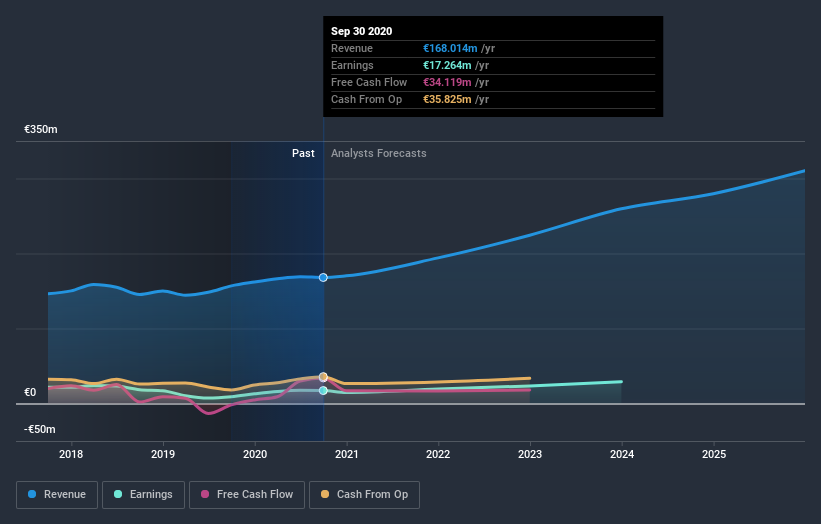
Task: Toggle the Earnings series legend button
Action: (x=143, y=495)
